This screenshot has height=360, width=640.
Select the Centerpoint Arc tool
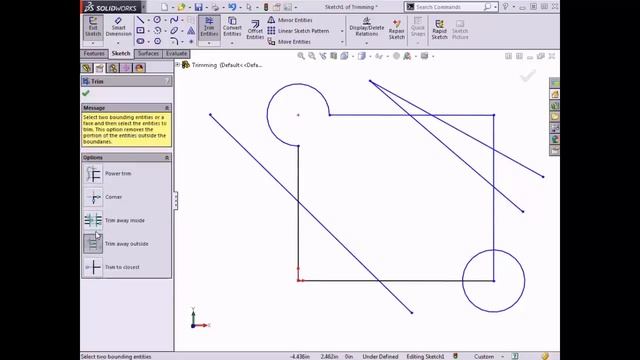click(x=158, y=31)
